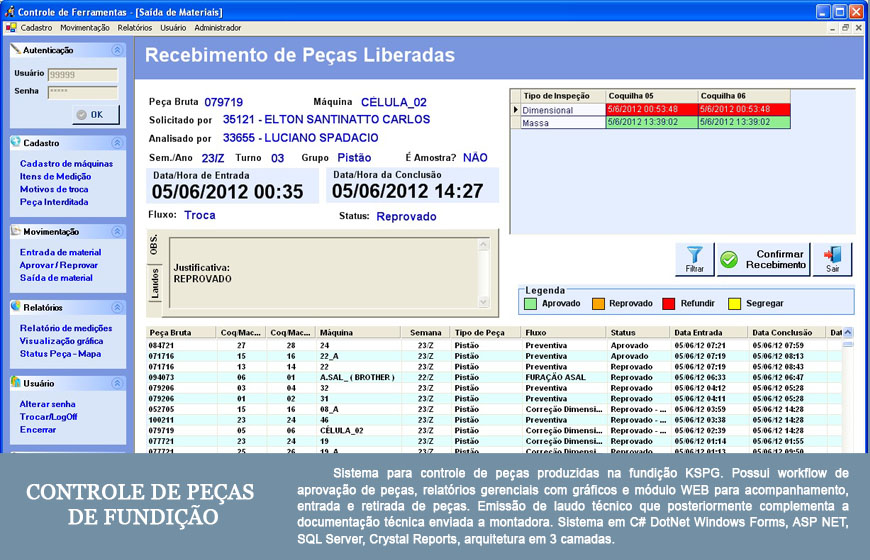The height and width of the screenshot is (560, 870).
Task: Open Aprovar / Reprovar link
Action: [59, 265]
